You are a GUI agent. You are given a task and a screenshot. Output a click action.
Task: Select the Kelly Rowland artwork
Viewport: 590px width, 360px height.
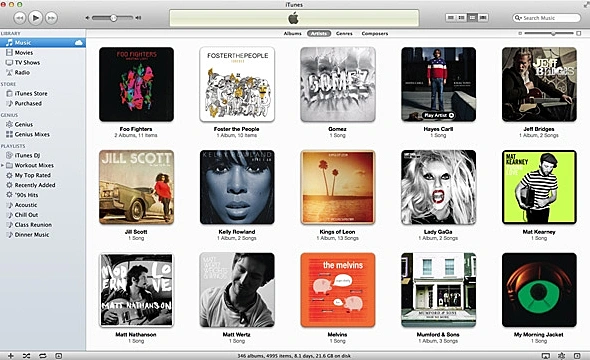coord(237,187)
